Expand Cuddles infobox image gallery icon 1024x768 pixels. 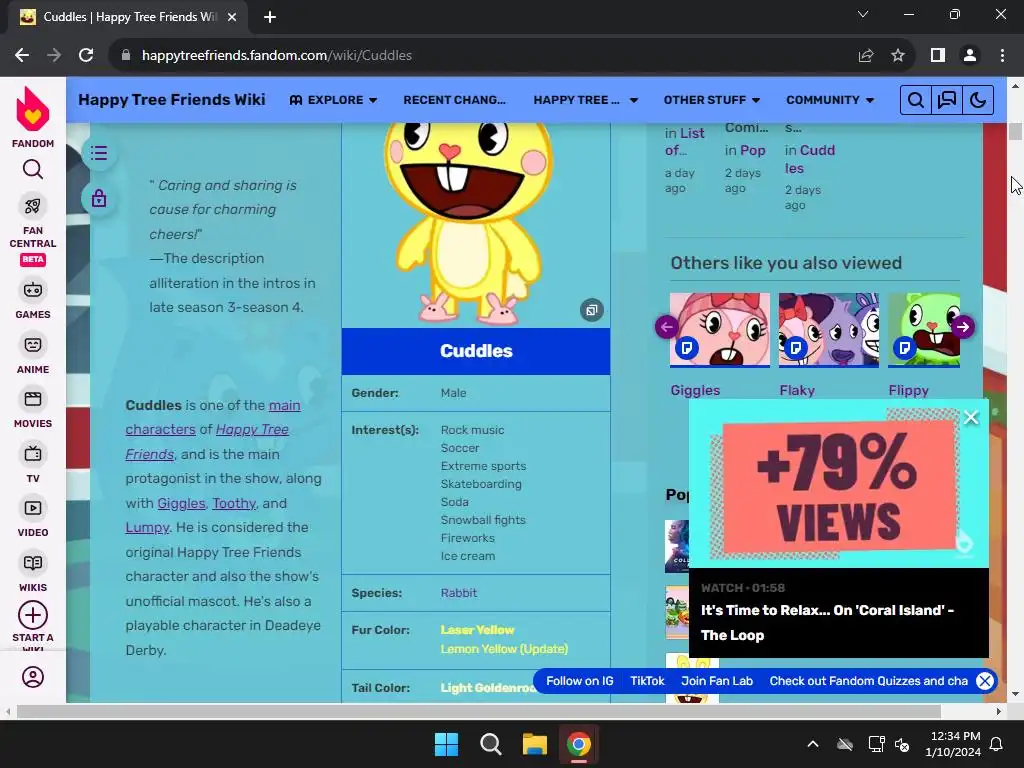point(592,310)
